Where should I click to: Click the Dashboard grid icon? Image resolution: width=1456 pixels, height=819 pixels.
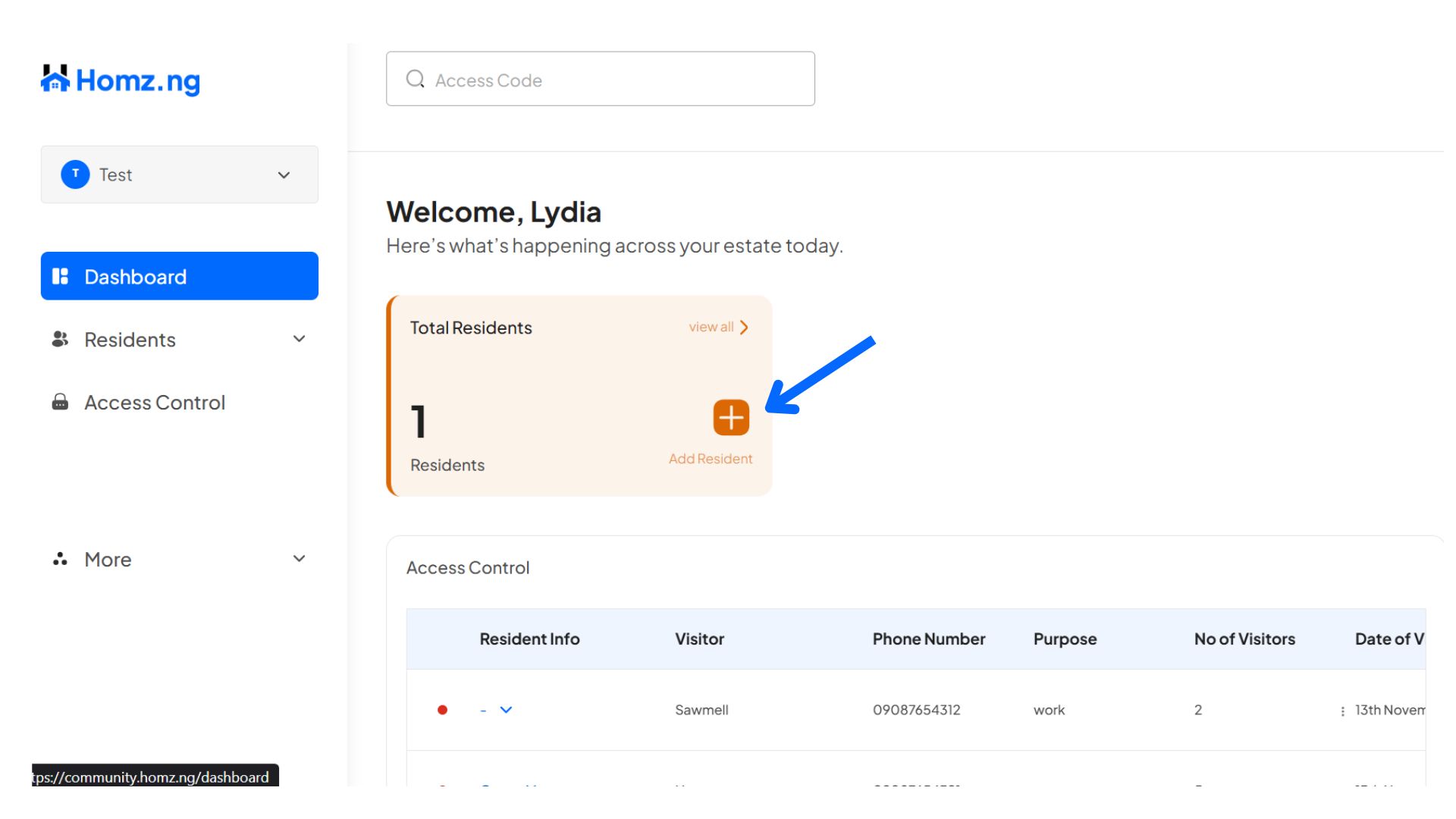(61, 276)
